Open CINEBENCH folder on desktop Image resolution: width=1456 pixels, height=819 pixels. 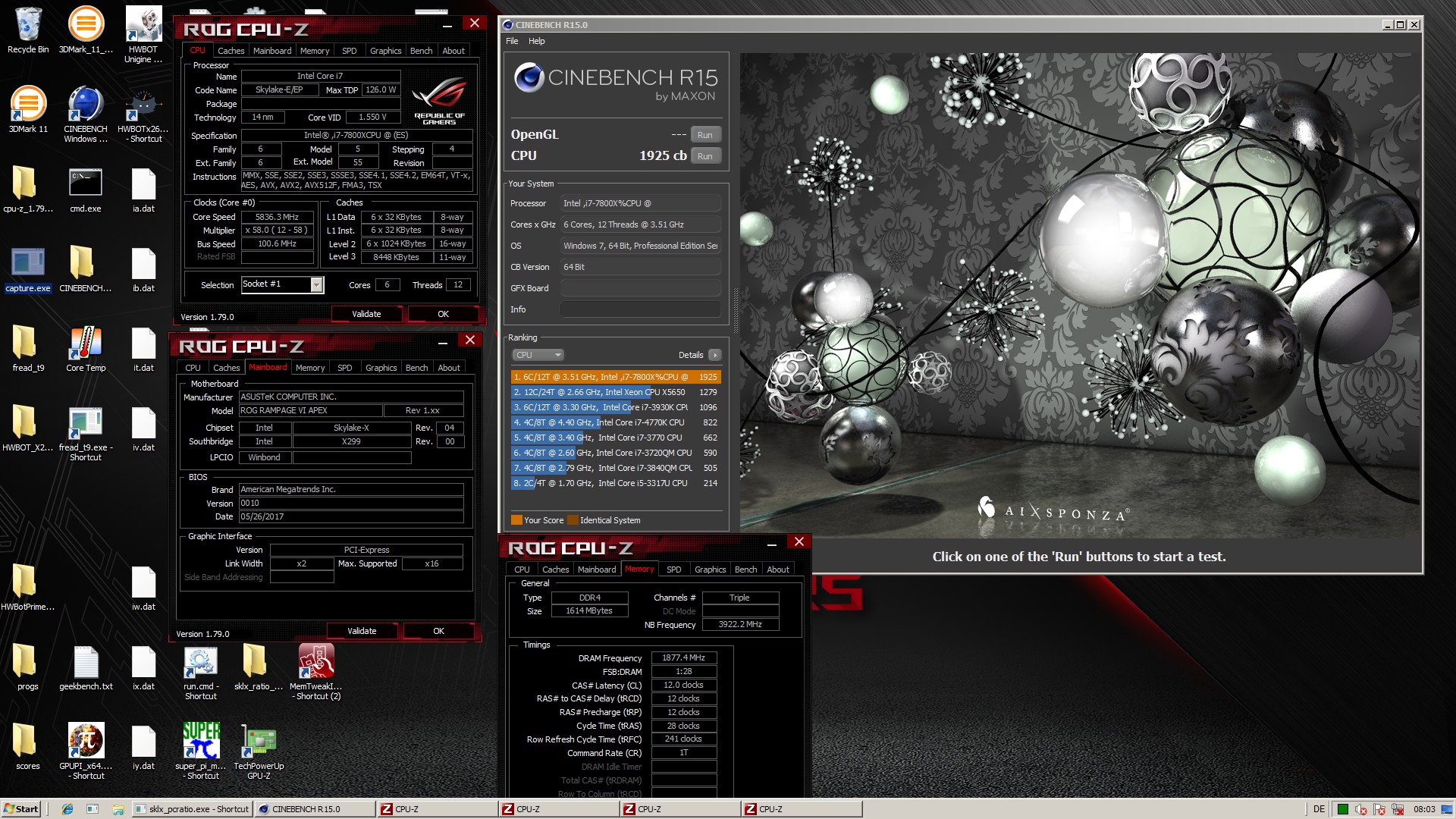(x=86, y=269)
